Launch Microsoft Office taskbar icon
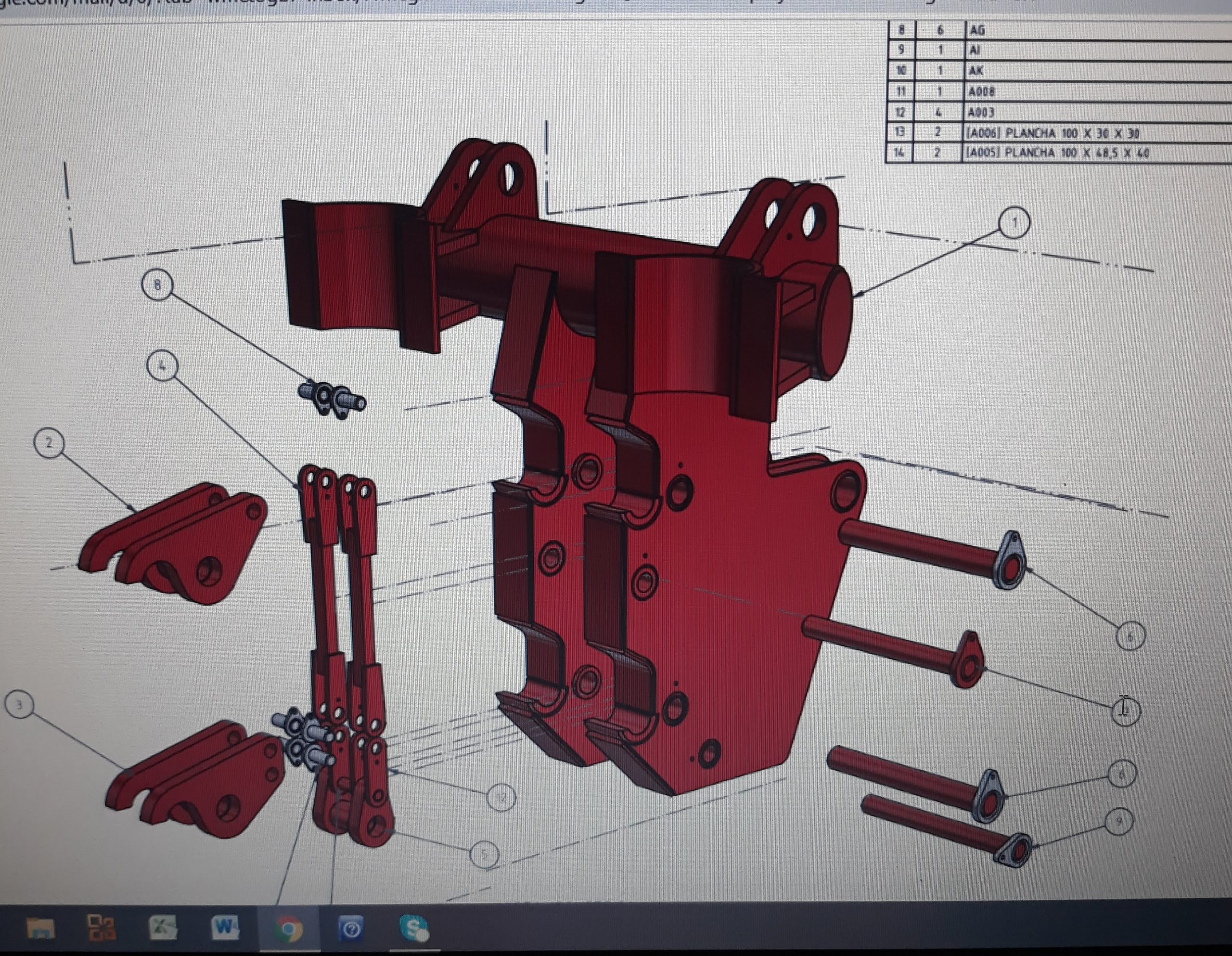1232x956 pixels. point(102,928)
